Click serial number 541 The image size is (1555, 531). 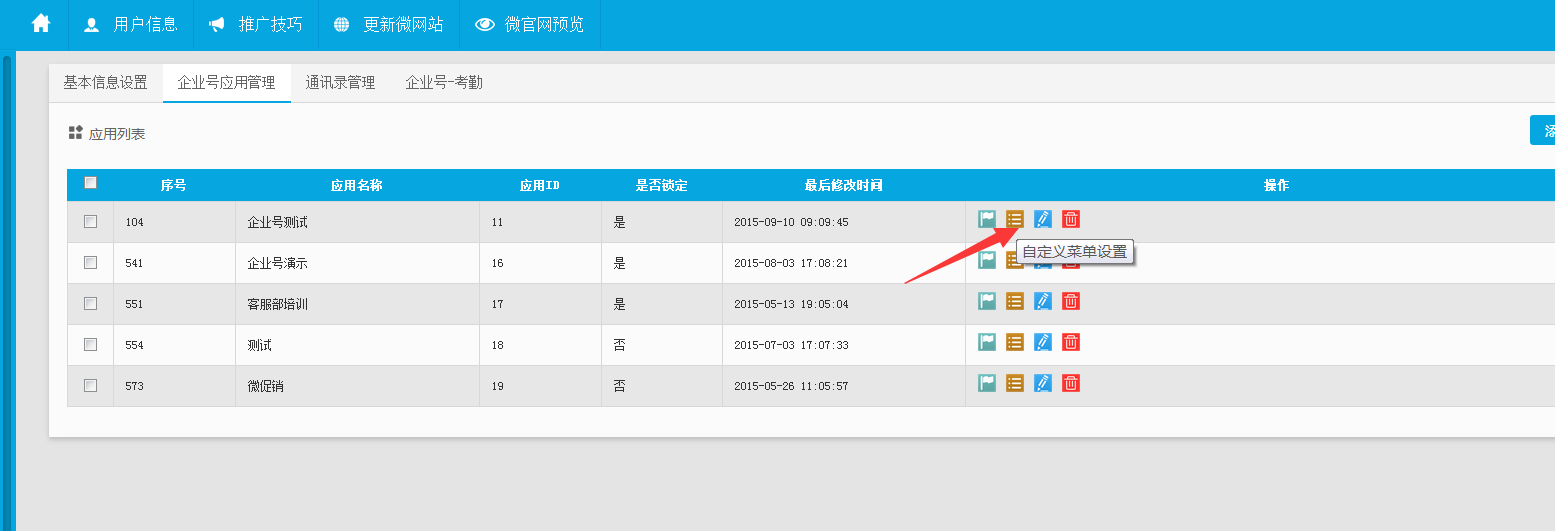pyautogui.click(x=134, y=263)
